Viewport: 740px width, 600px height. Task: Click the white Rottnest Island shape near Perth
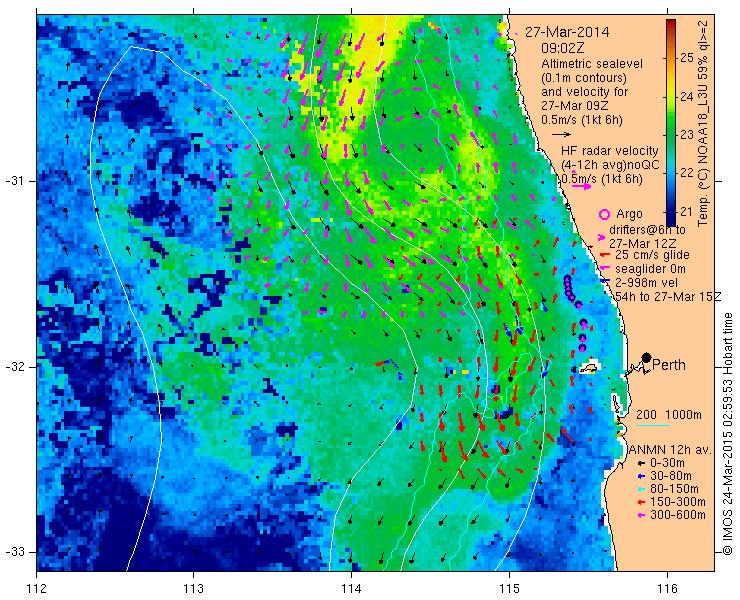click(588, 367)
